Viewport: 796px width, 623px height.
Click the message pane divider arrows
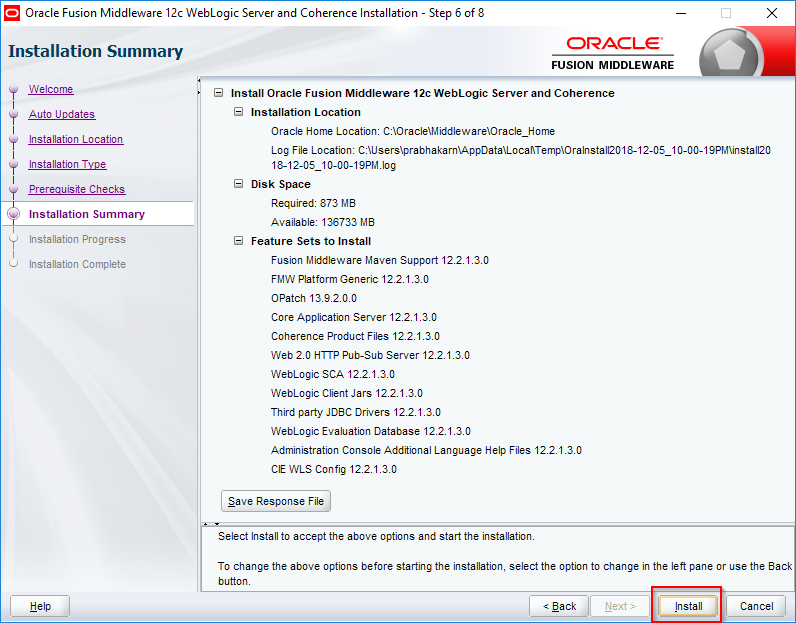pyautogui.click(x=211, y=523)
